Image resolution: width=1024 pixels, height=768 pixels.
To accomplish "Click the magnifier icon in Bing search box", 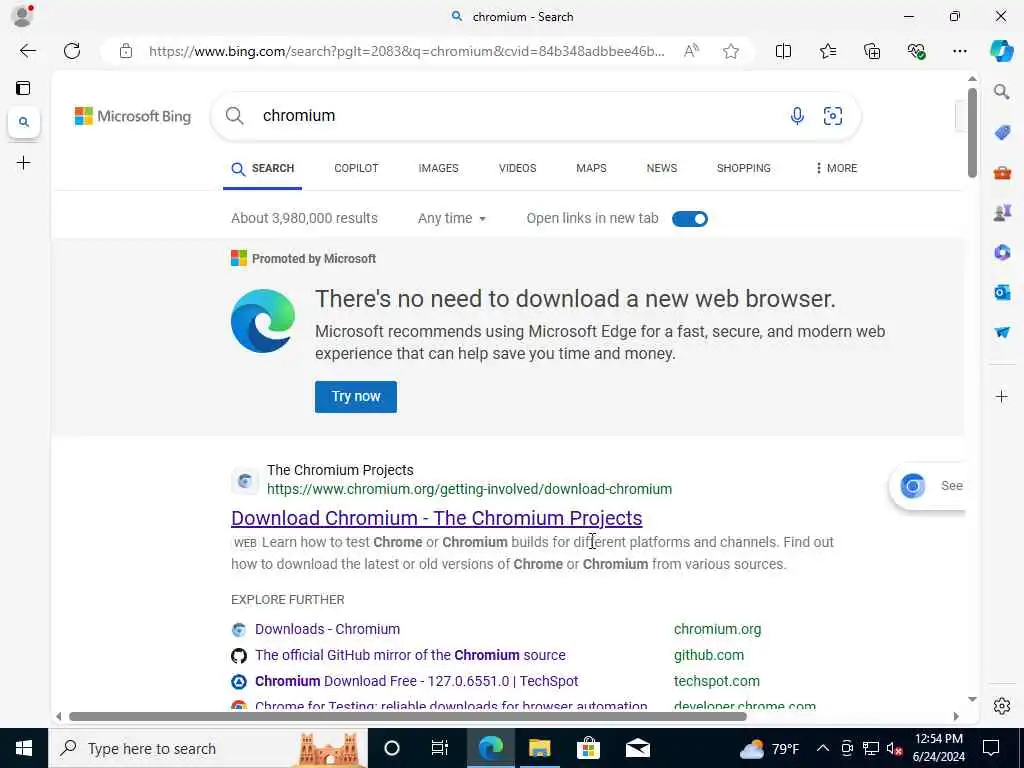I will pos(234,116).
